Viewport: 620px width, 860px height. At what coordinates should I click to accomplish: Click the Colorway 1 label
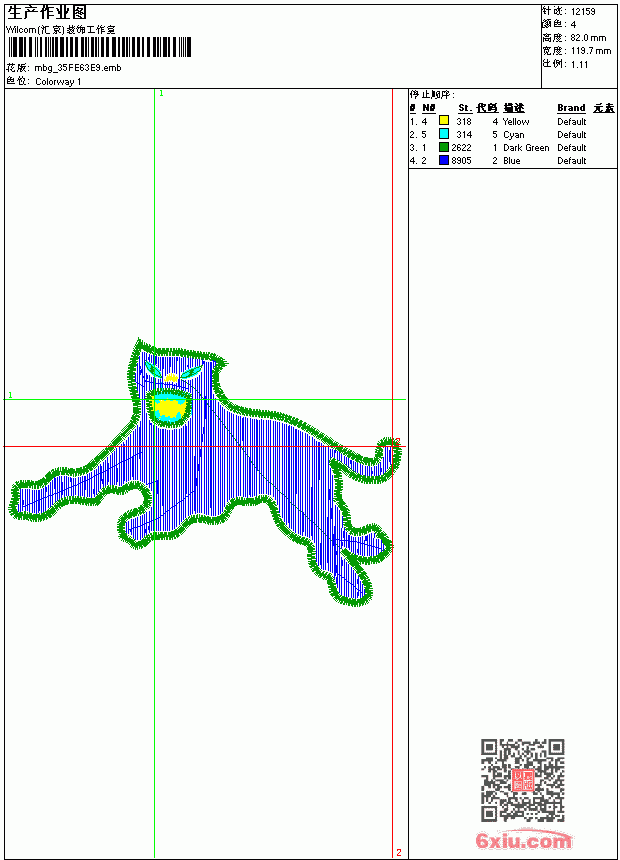pos(58,82)
